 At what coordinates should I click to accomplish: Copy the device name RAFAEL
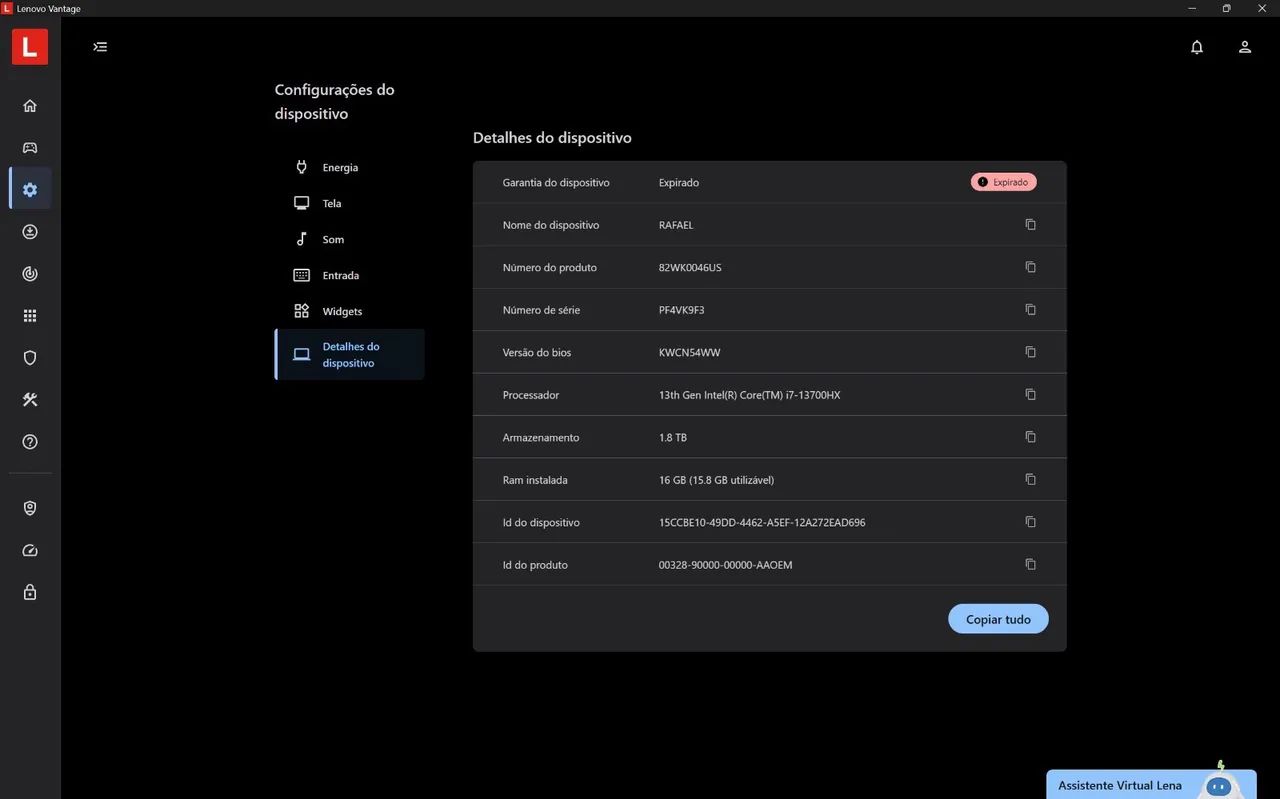click(1031, 225)
